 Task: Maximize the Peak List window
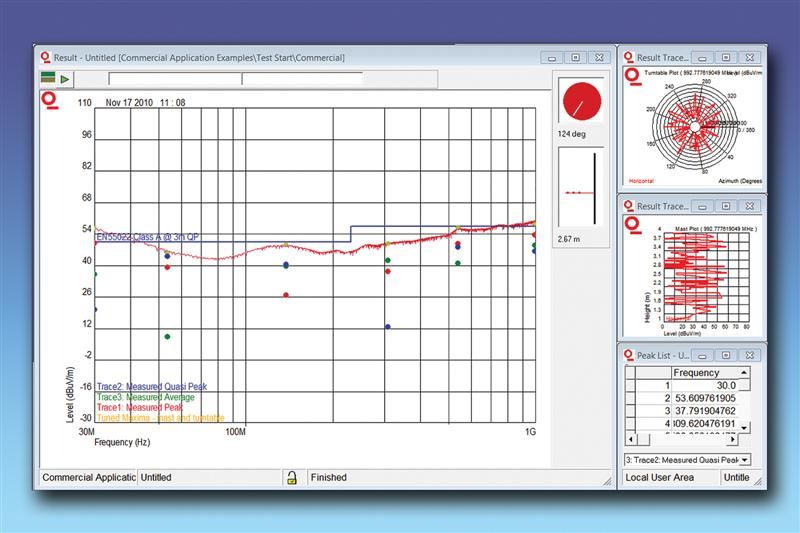[x=726, y=356]
